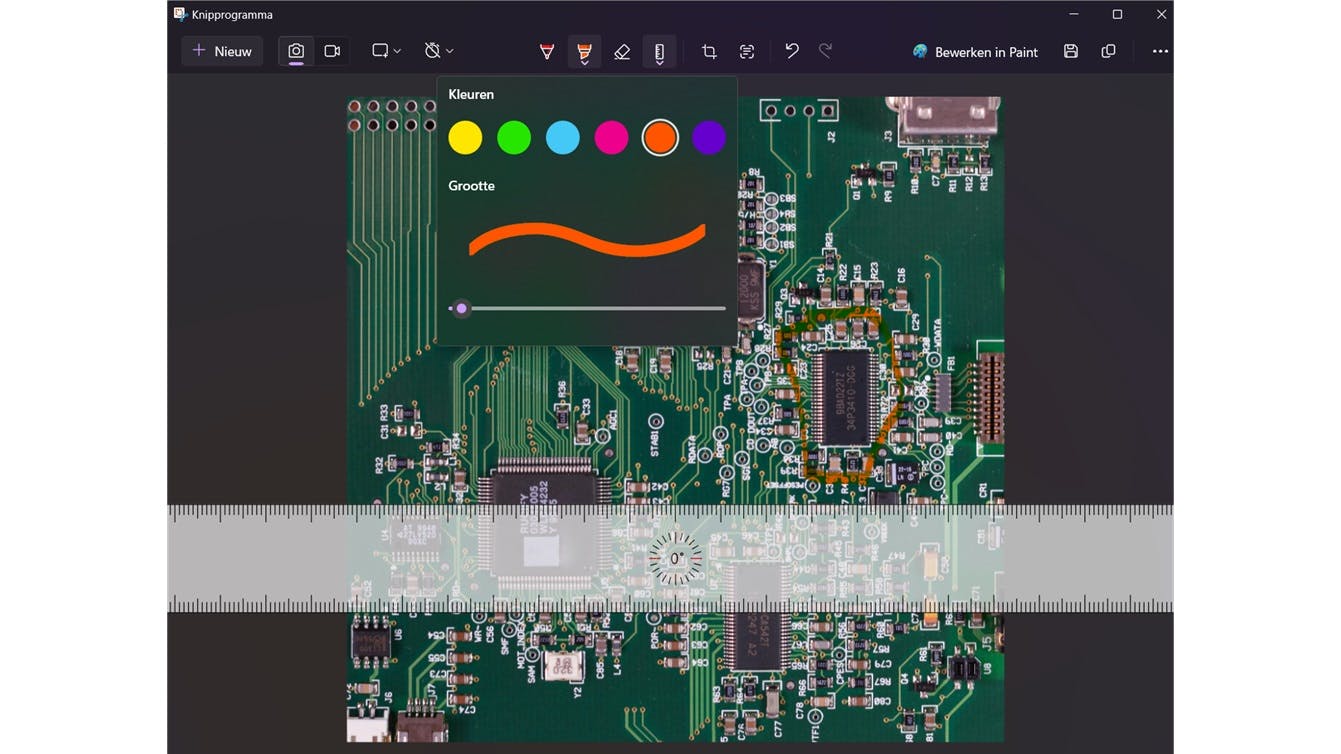
Task: Open the three-dot more options menu
Action: pyautogui.click(x=1160, y=51)
